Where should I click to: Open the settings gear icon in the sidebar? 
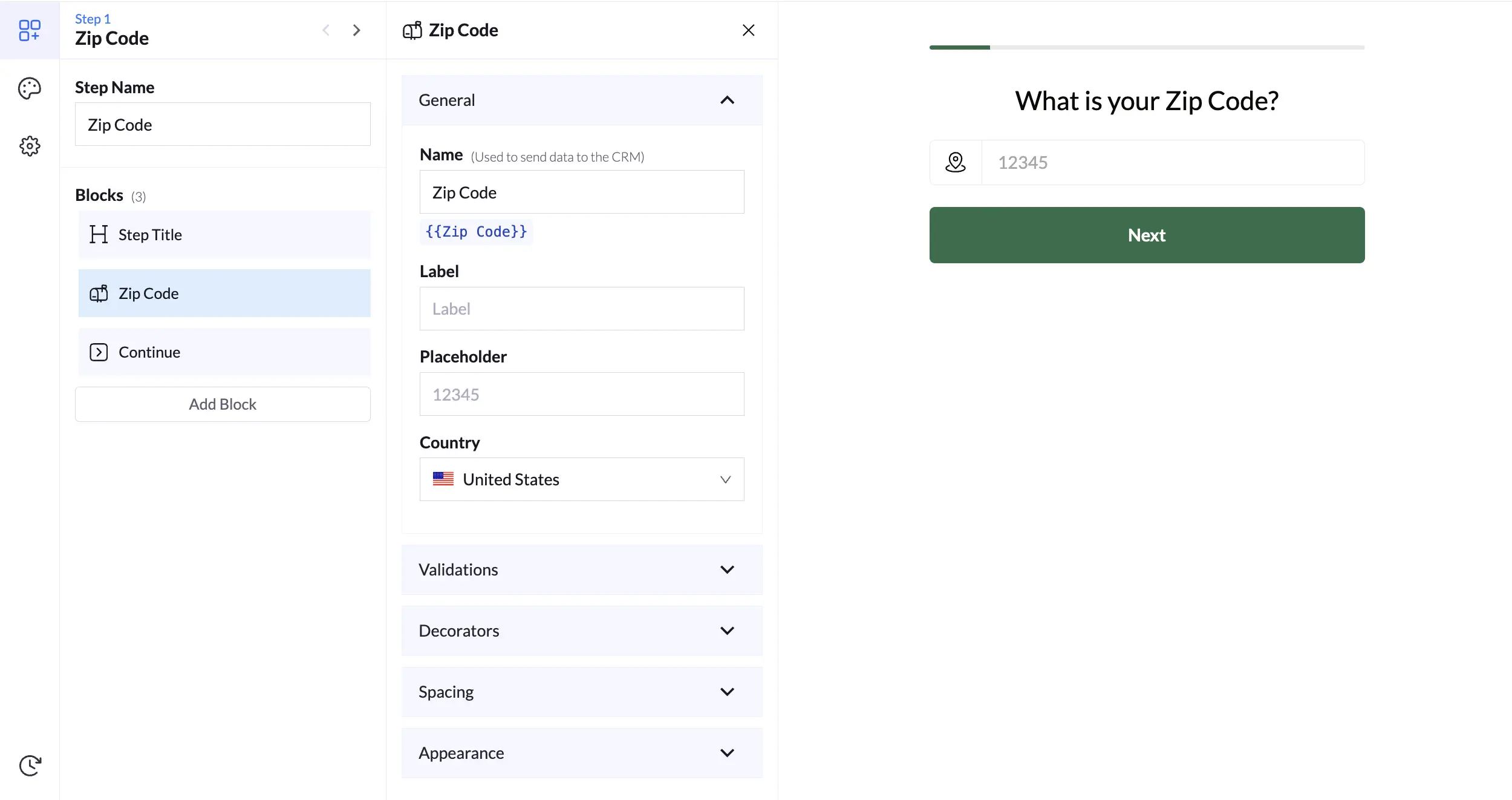coord(30,146)
